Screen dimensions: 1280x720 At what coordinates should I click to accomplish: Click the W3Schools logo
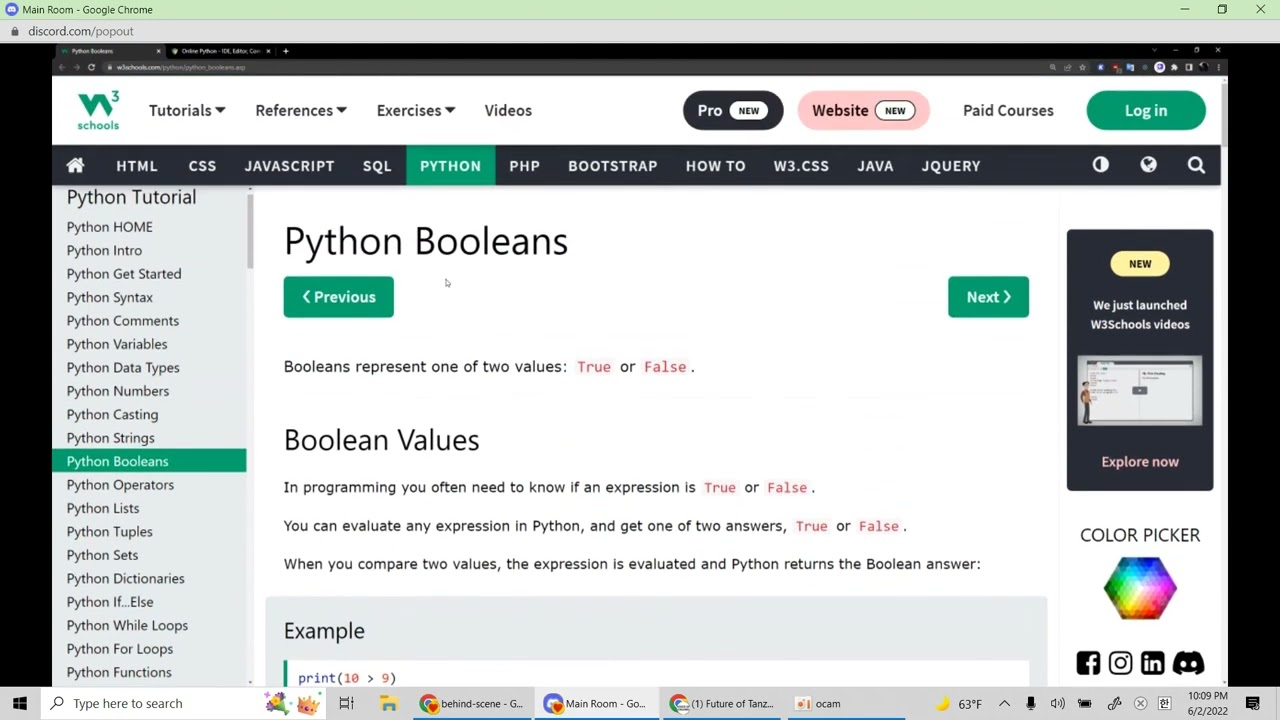[x=98, y=110]
